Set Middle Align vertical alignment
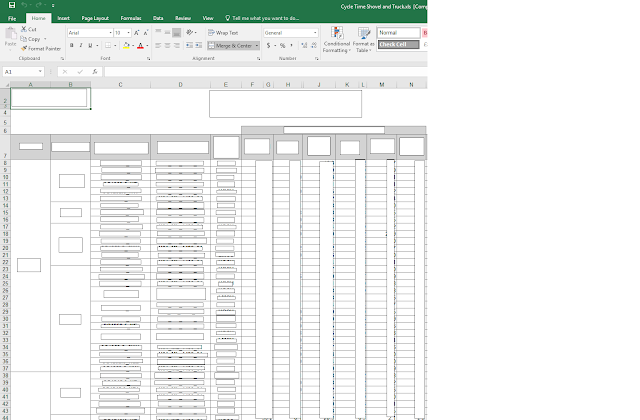This screenshot has height=420, width=640. tap(167, 33)
